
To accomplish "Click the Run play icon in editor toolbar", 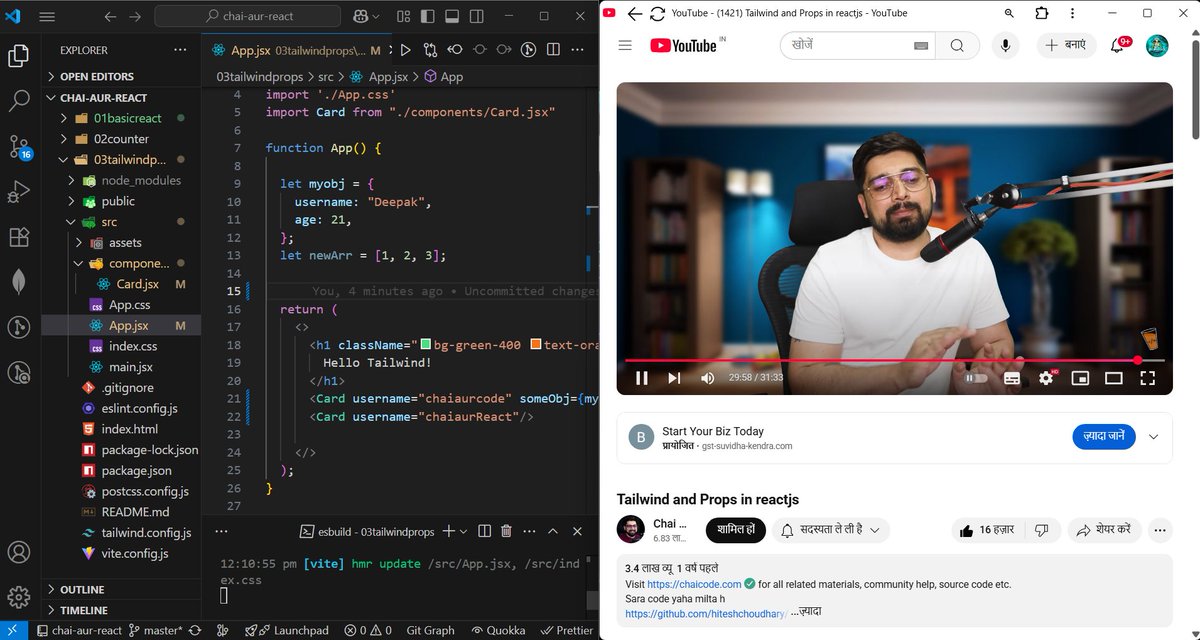I will [405, 50].
